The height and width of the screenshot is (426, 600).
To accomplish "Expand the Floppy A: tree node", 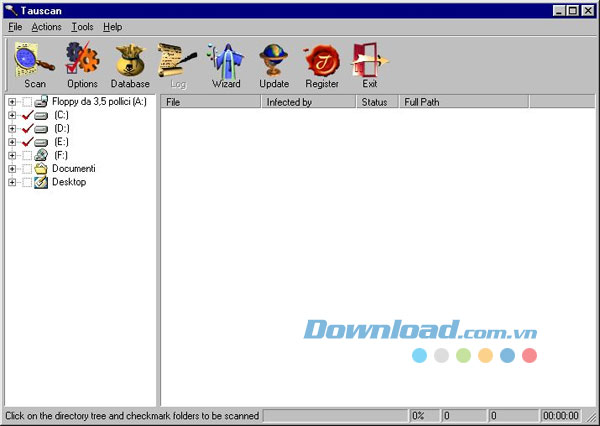I will coord(12,102).
